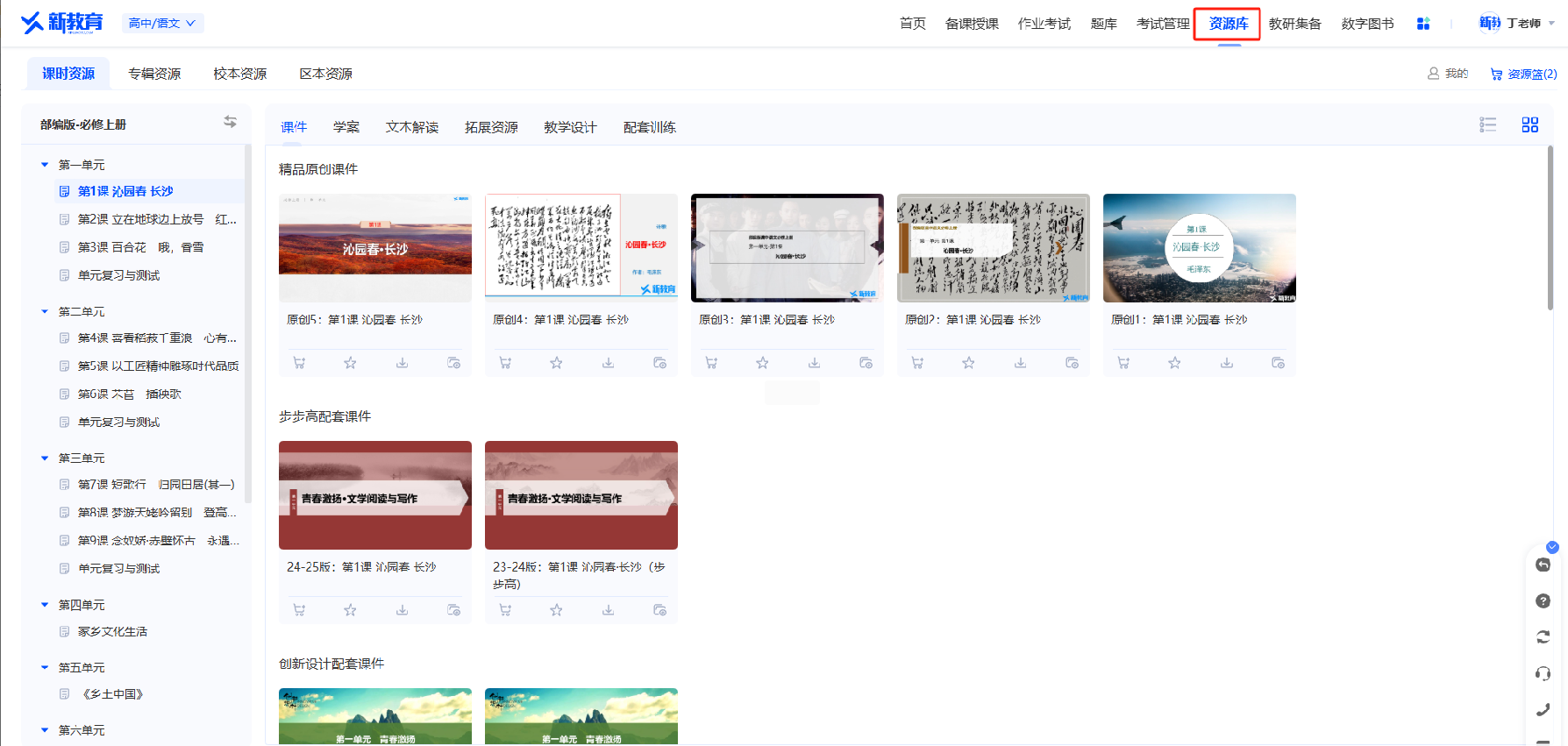Collapse the 第二单元 tree node

click(45, 311)
